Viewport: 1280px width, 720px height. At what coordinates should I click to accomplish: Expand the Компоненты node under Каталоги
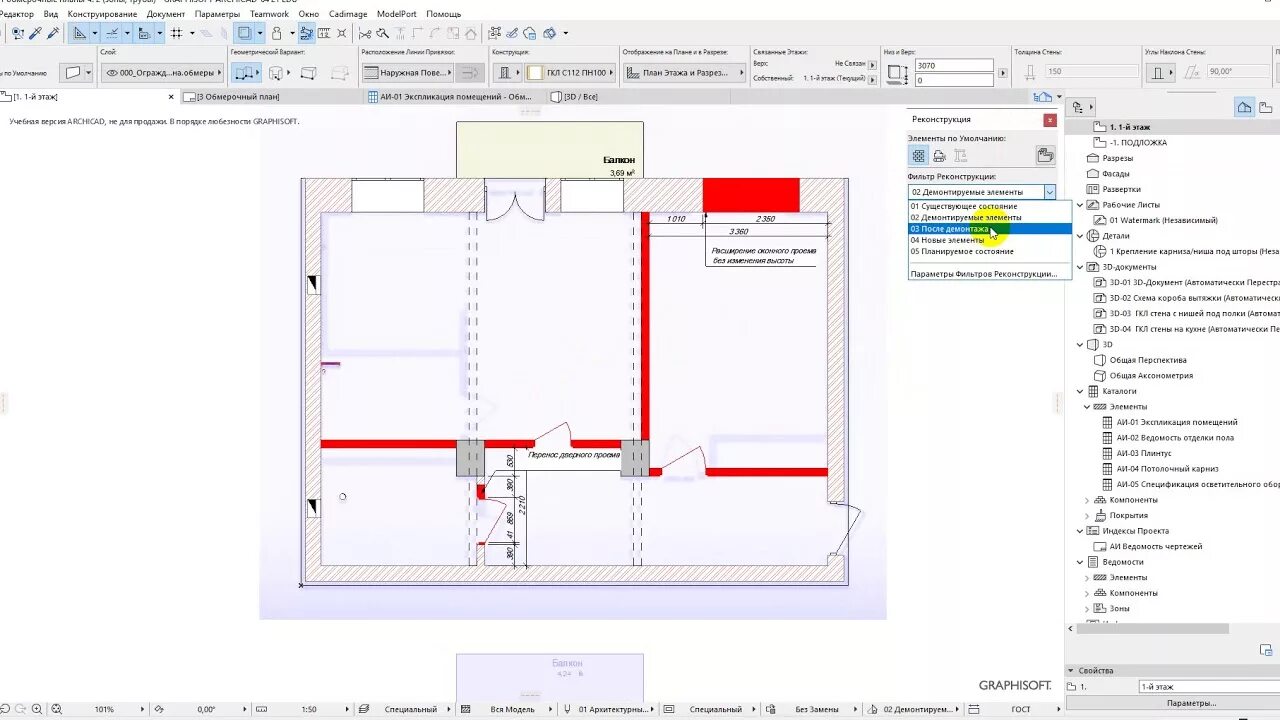click(x=1087, y=500)
